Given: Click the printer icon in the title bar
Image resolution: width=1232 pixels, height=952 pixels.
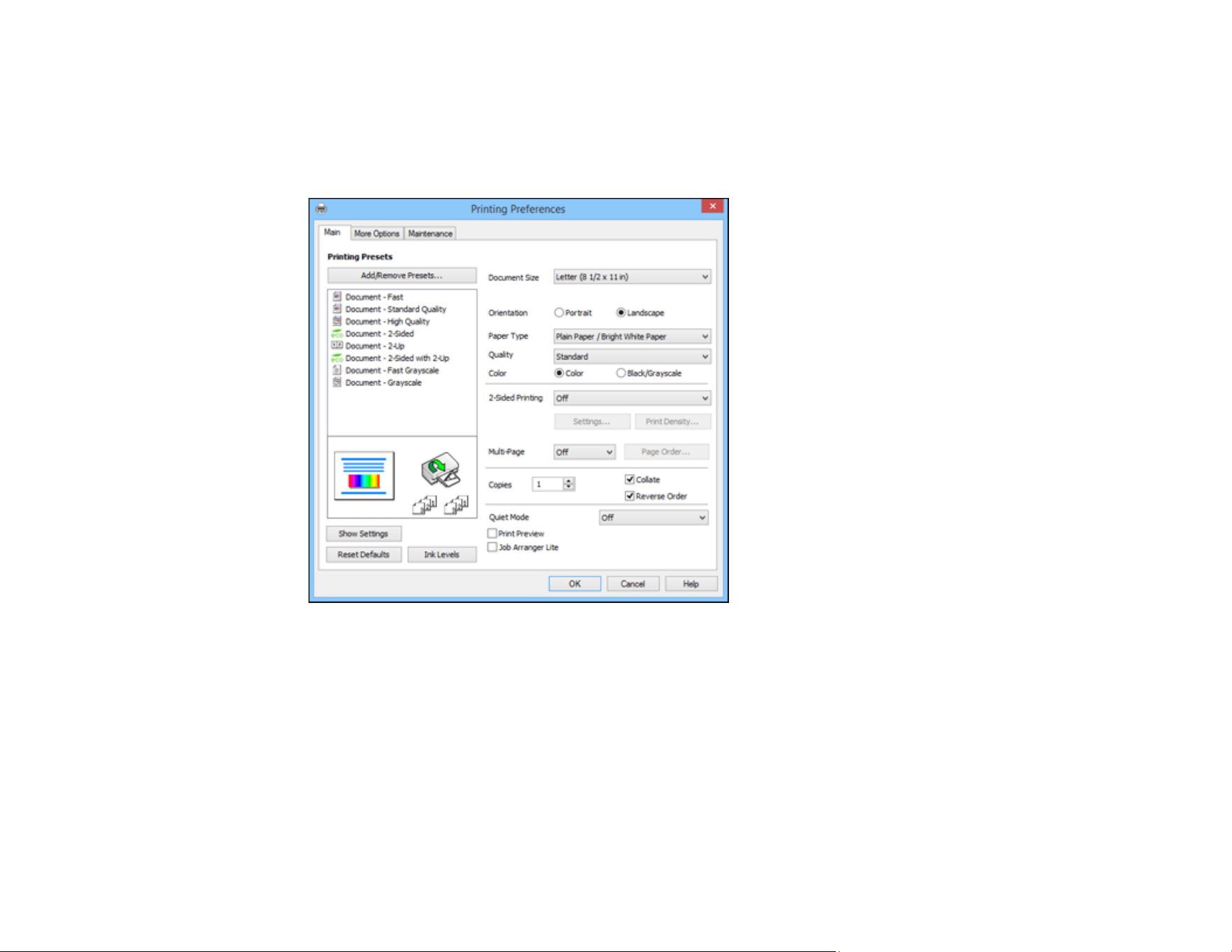Looking at the screenshot, I should click(321, 208).
